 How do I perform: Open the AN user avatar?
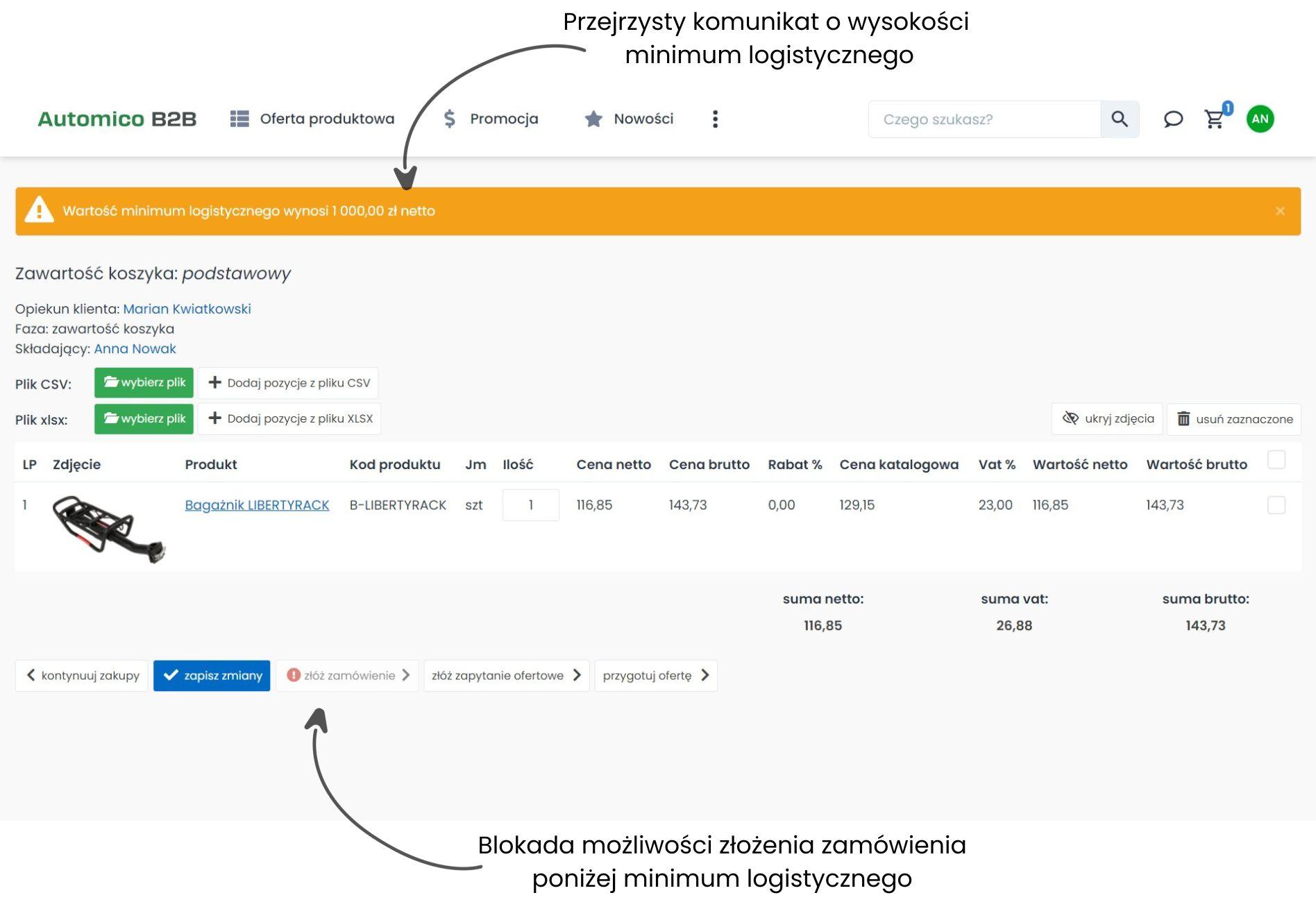1260,119
